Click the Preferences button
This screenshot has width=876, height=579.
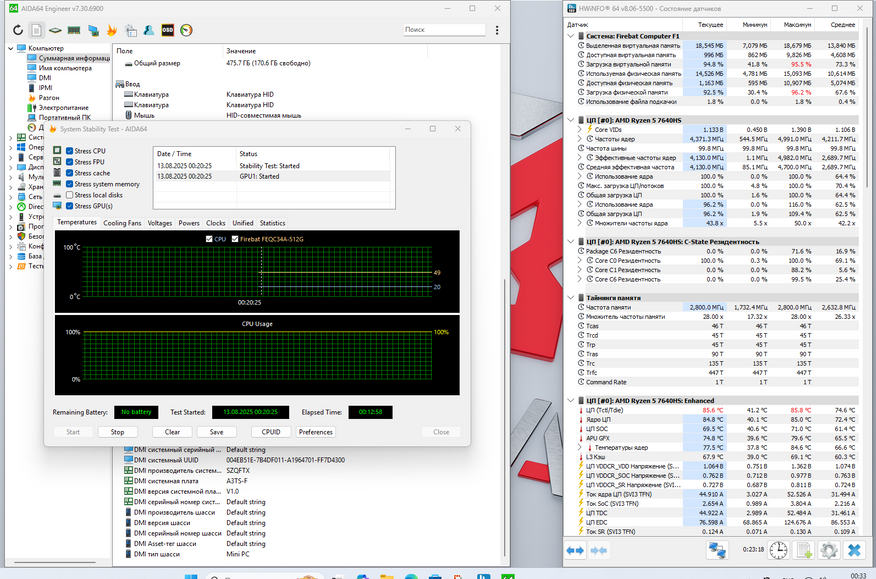315,432
